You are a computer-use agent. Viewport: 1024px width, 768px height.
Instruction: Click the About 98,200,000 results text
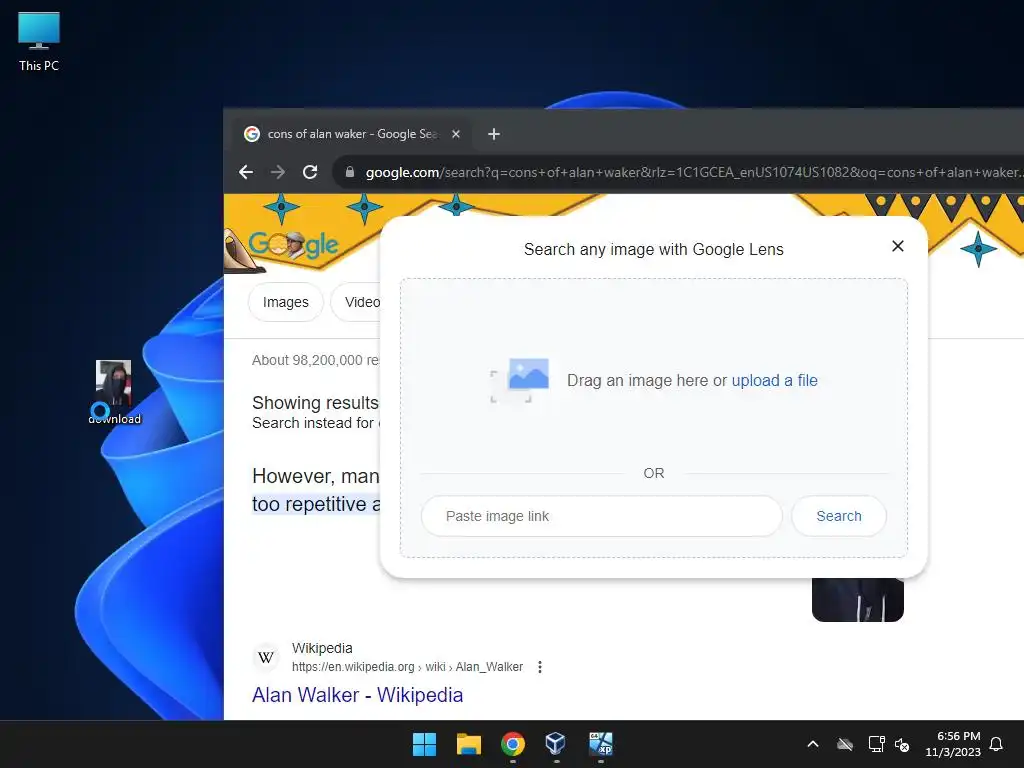[x=315, y=360]
